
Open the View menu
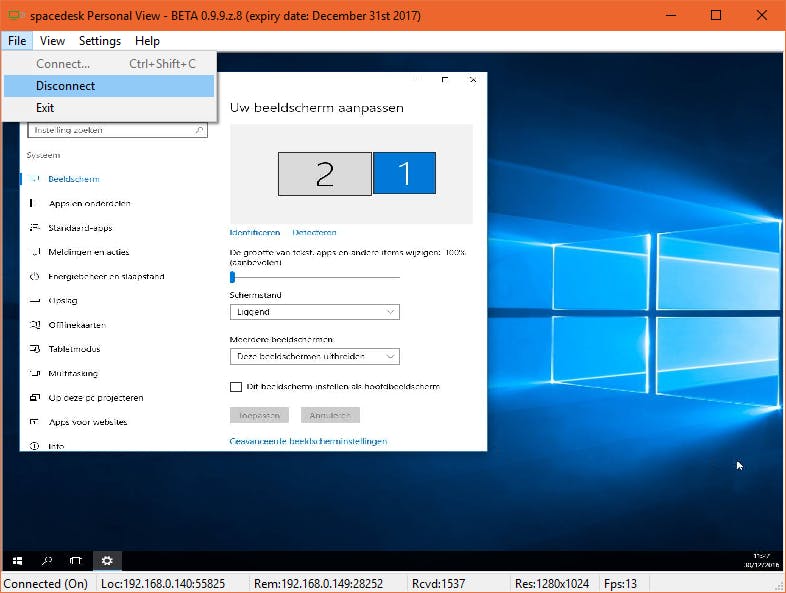(x=52, y=41)
